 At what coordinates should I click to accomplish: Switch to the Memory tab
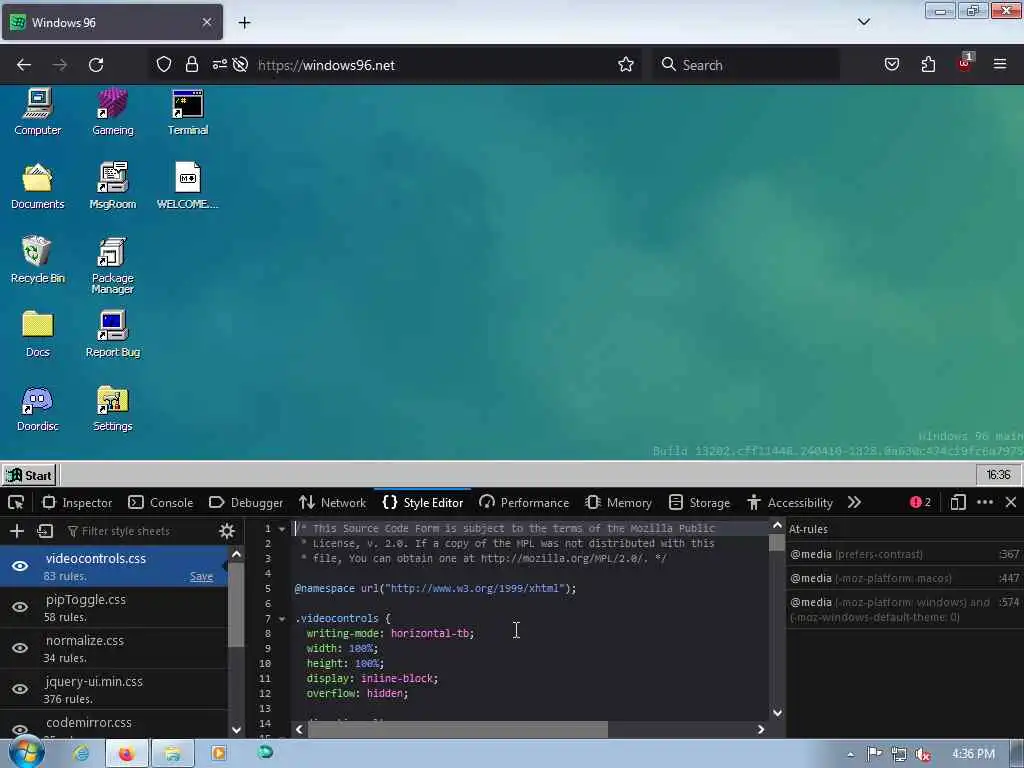click(x=619, y=502)
